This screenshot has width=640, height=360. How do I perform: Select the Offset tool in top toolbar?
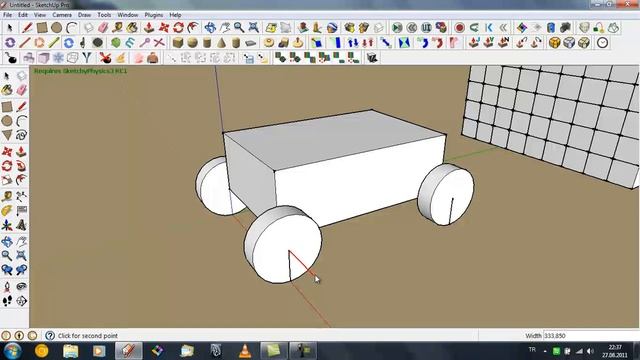click(x=193, y=28)
